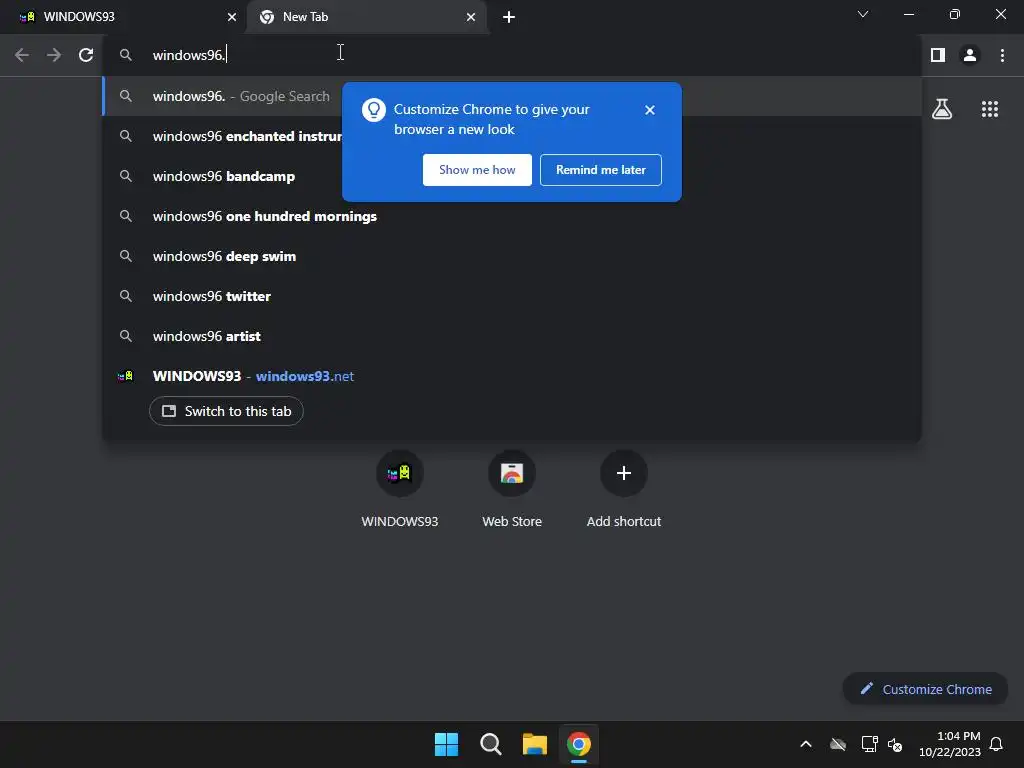Screen dimensions: 1024x768
Task: Click the address bar input
Action: [513, 55]
